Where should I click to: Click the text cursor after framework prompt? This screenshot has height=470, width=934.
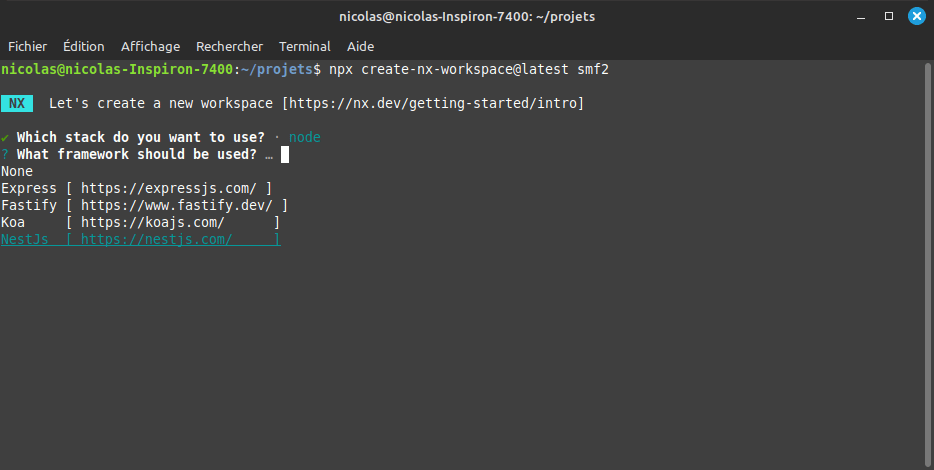pyautogui.click(x=285, y=154)
